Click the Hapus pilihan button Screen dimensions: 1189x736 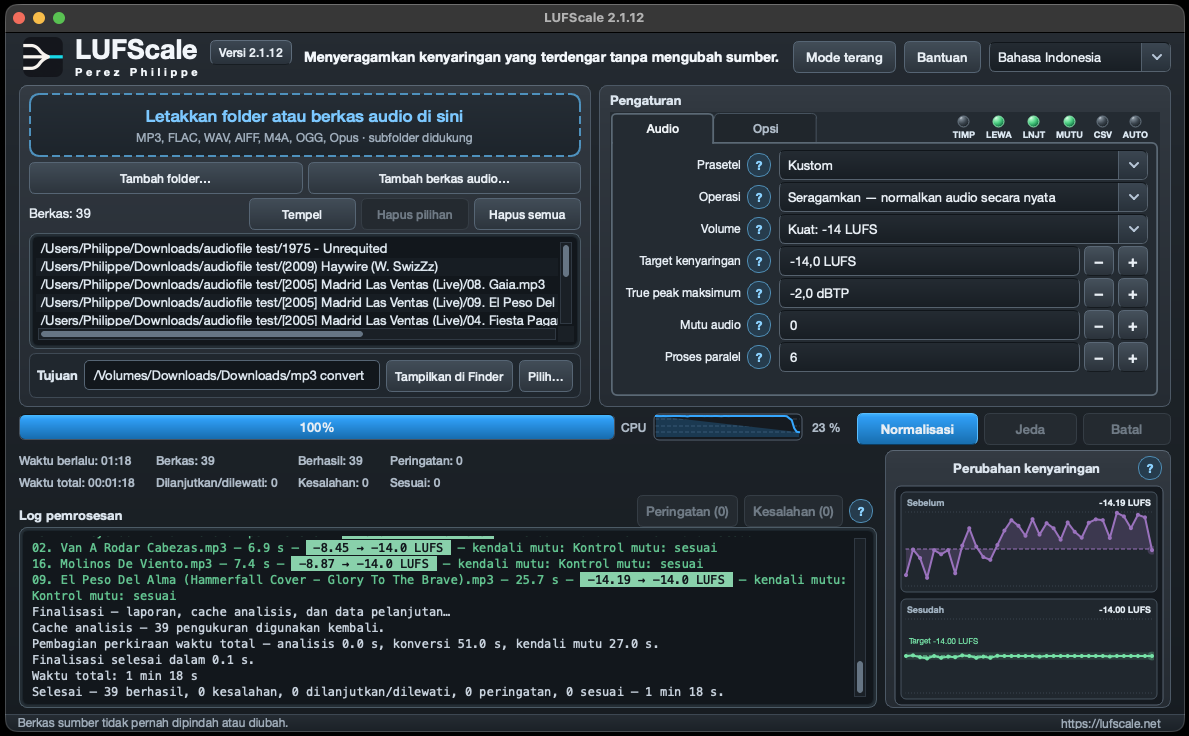(x=414, y=215)
